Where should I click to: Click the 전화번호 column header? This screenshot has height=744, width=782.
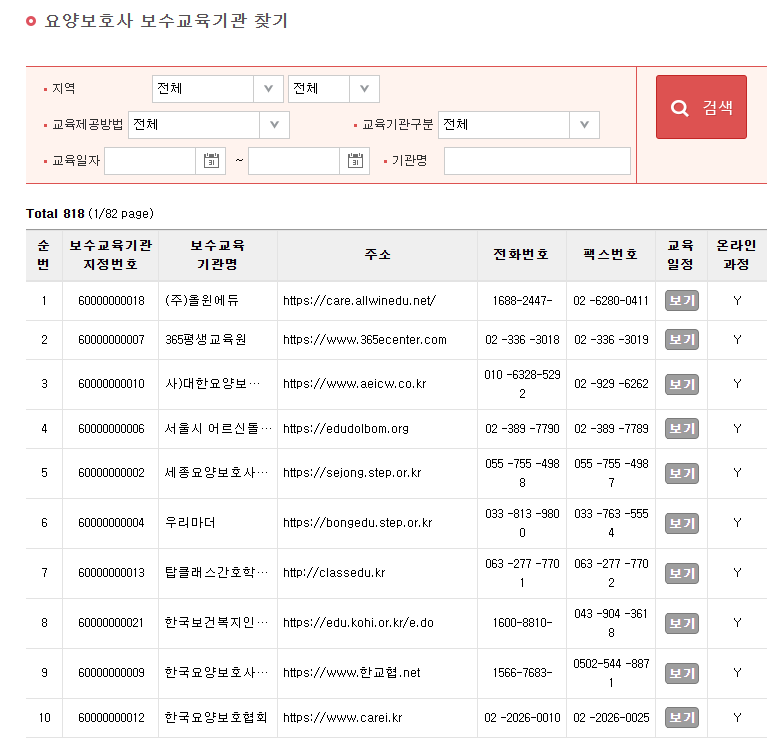(x=521, y=255)
